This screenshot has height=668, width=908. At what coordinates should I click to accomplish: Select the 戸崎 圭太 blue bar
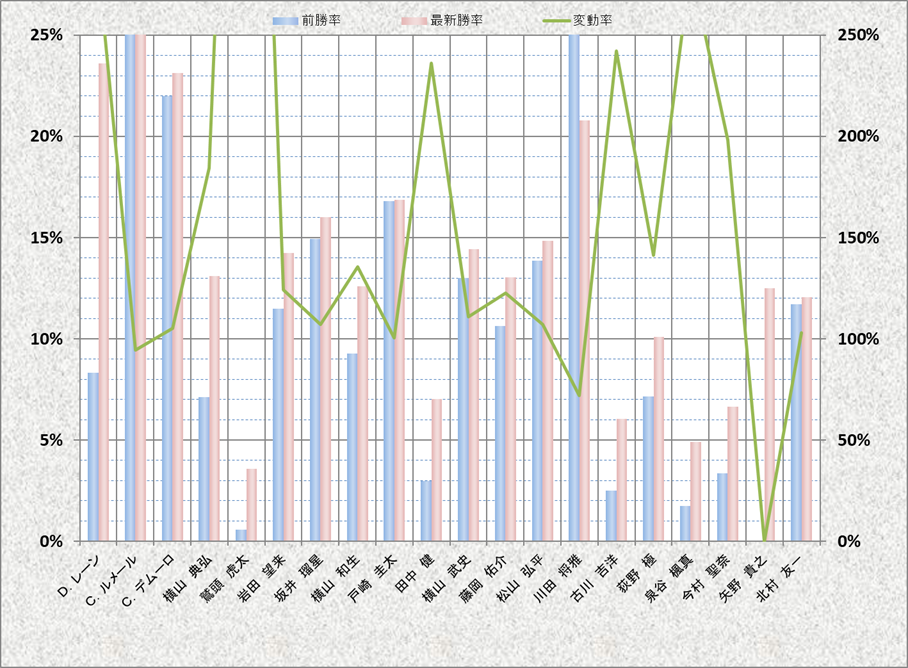pyautogui.click(x=389, y=370)
